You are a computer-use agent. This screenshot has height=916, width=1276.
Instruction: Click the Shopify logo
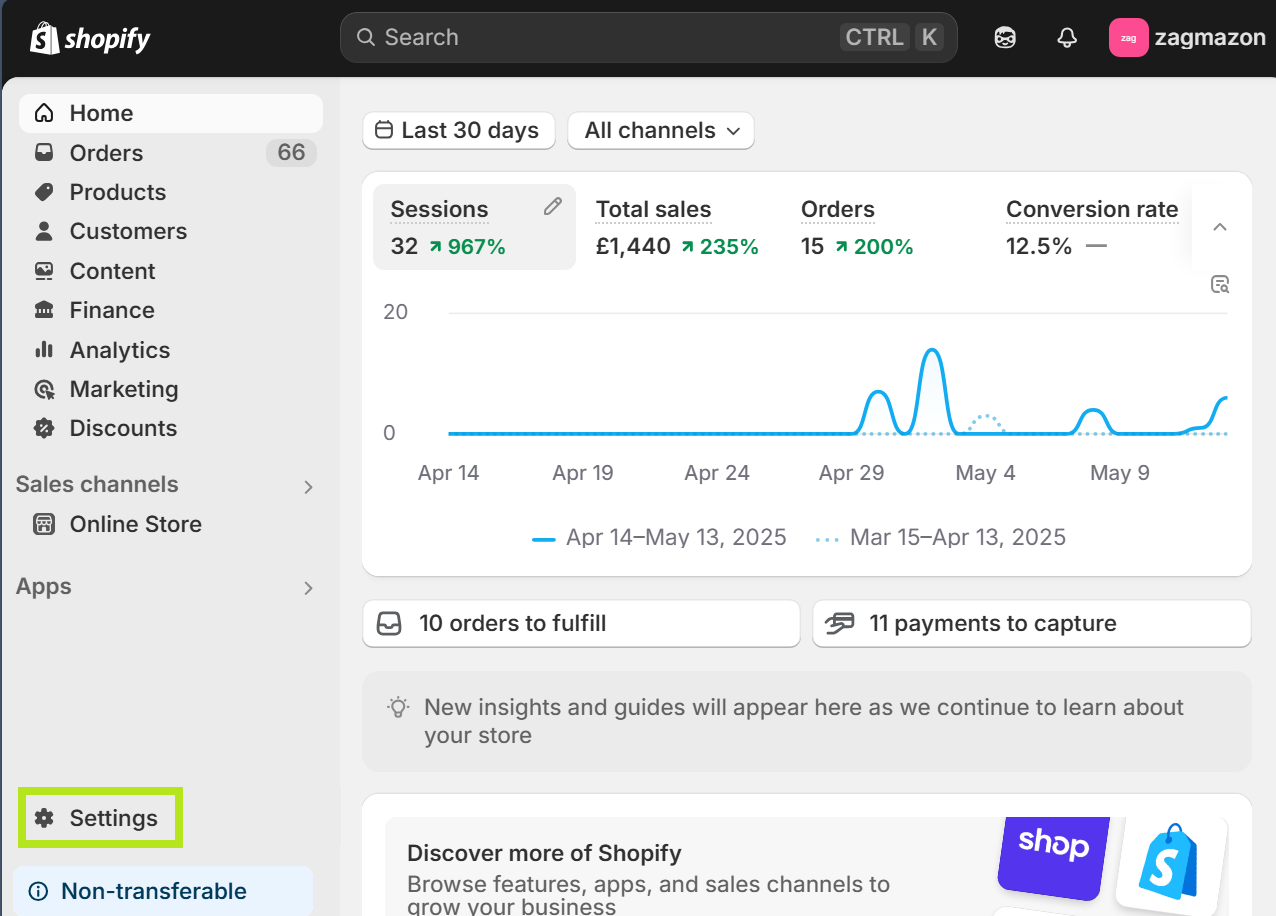tap(90, 38)
